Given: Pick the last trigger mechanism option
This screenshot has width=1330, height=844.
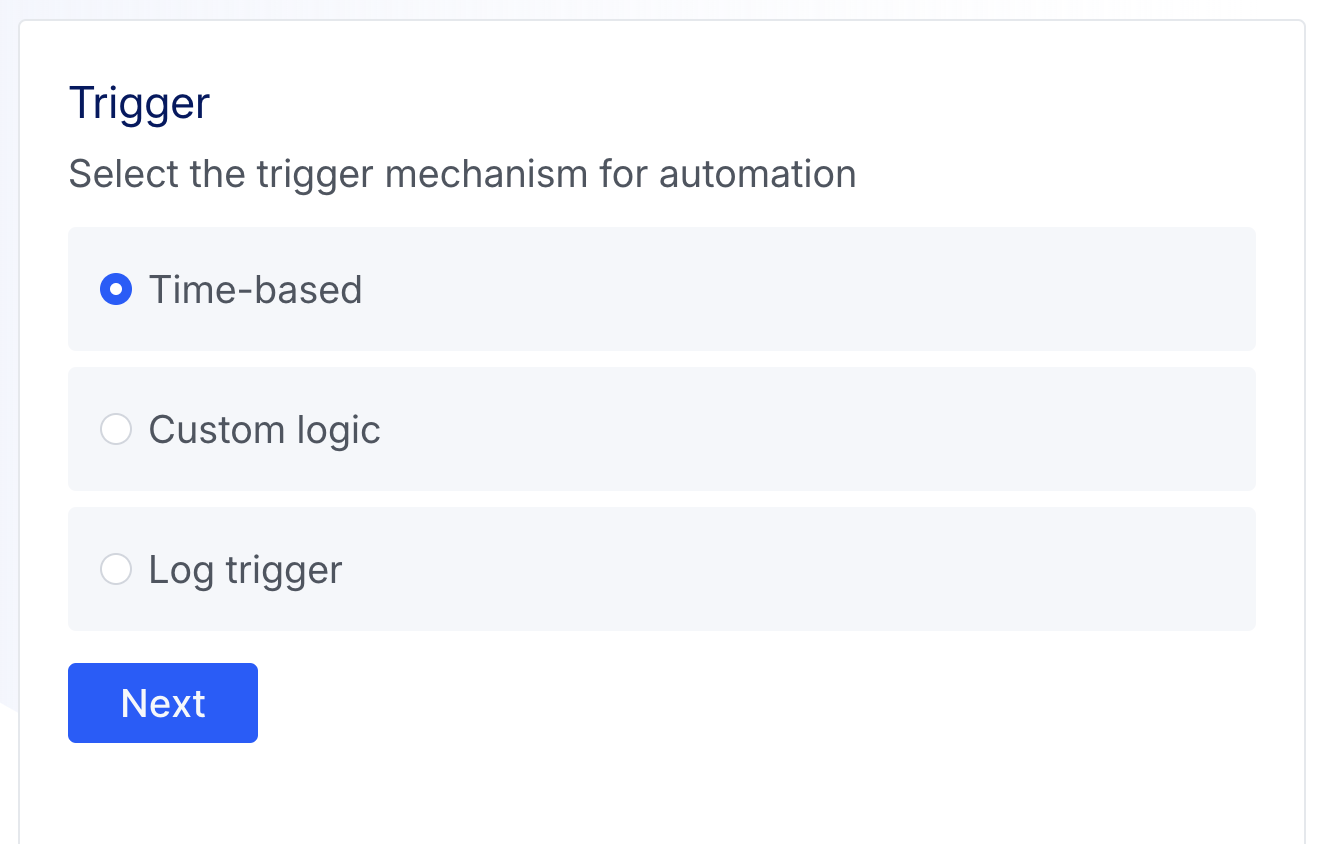Looking at the screenshot, I should (116, 570).
